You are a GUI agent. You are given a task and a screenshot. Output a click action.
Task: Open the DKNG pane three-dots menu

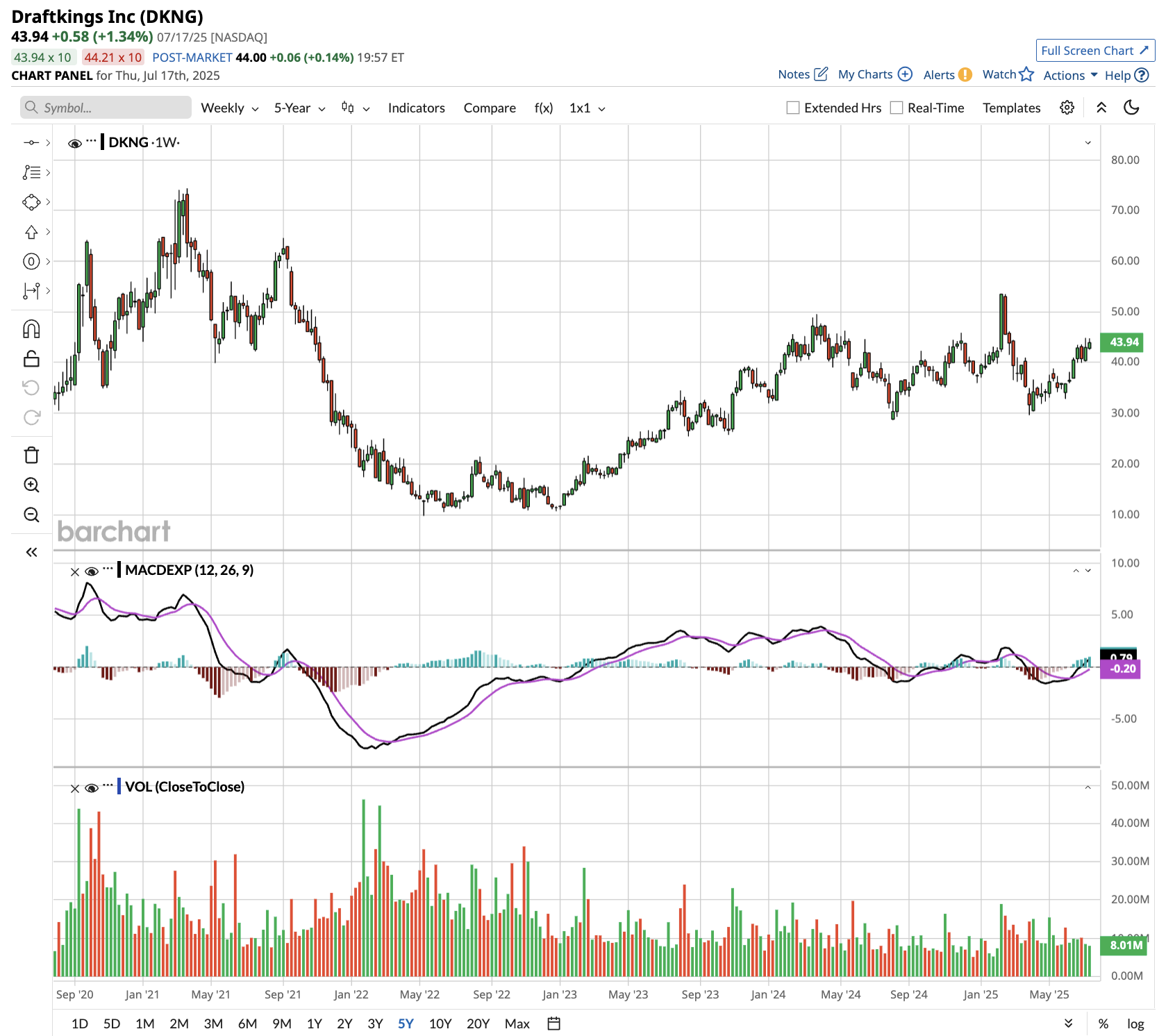coord(91,142)
